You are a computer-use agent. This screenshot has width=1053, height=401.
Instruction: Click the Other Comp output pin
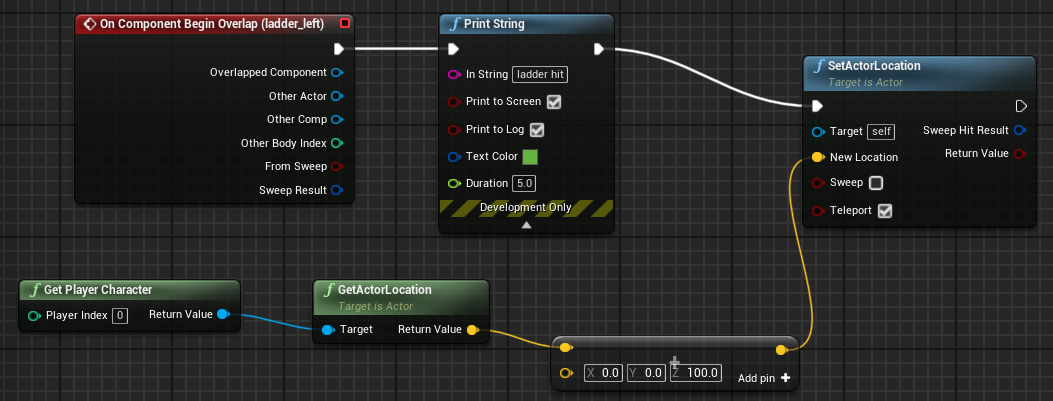[337, 120]
